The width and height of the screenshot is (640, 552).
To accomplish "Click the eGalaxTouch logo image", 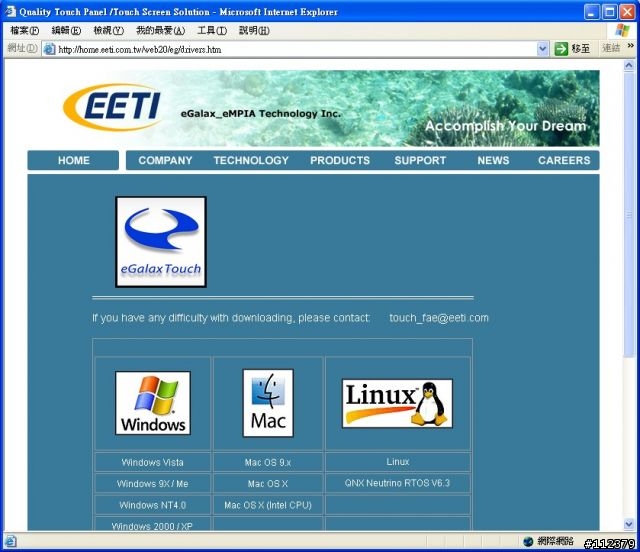I will 161,242.
